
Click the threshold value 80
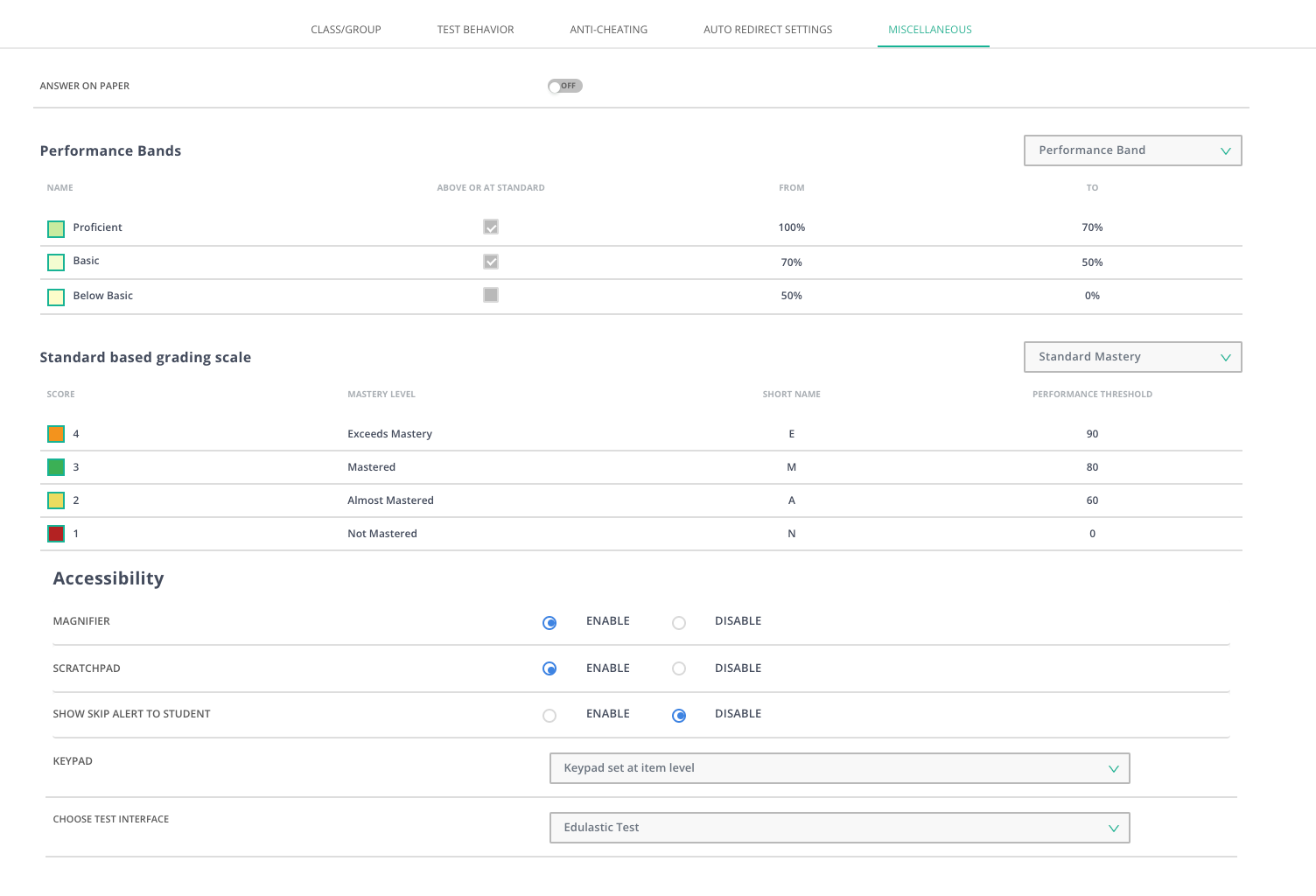pyautogui.click(x=1092, y=467)
